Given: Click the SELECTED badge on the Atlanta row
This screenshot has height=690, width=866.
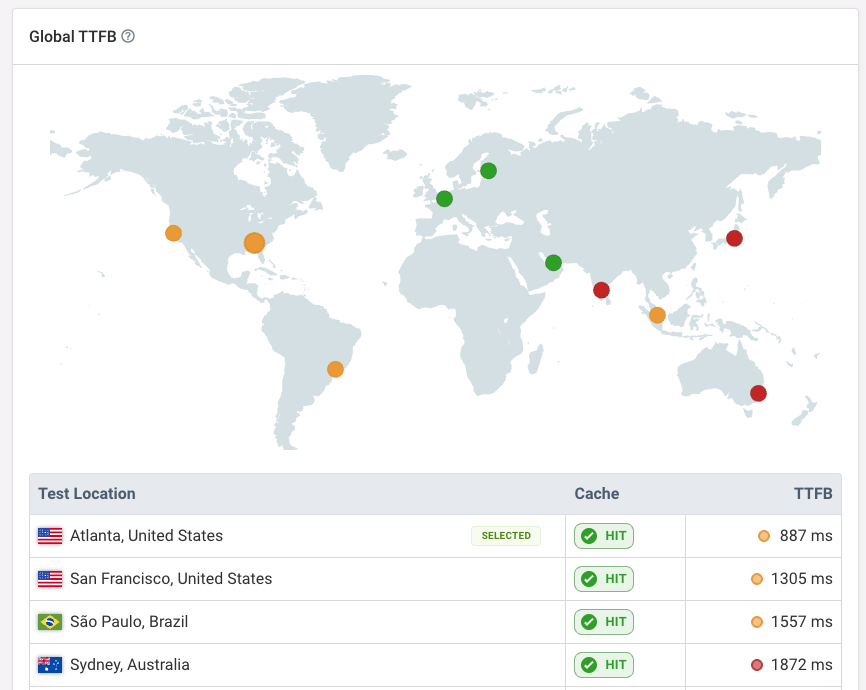Looking at the screenshot, I should tap(506, 535).
